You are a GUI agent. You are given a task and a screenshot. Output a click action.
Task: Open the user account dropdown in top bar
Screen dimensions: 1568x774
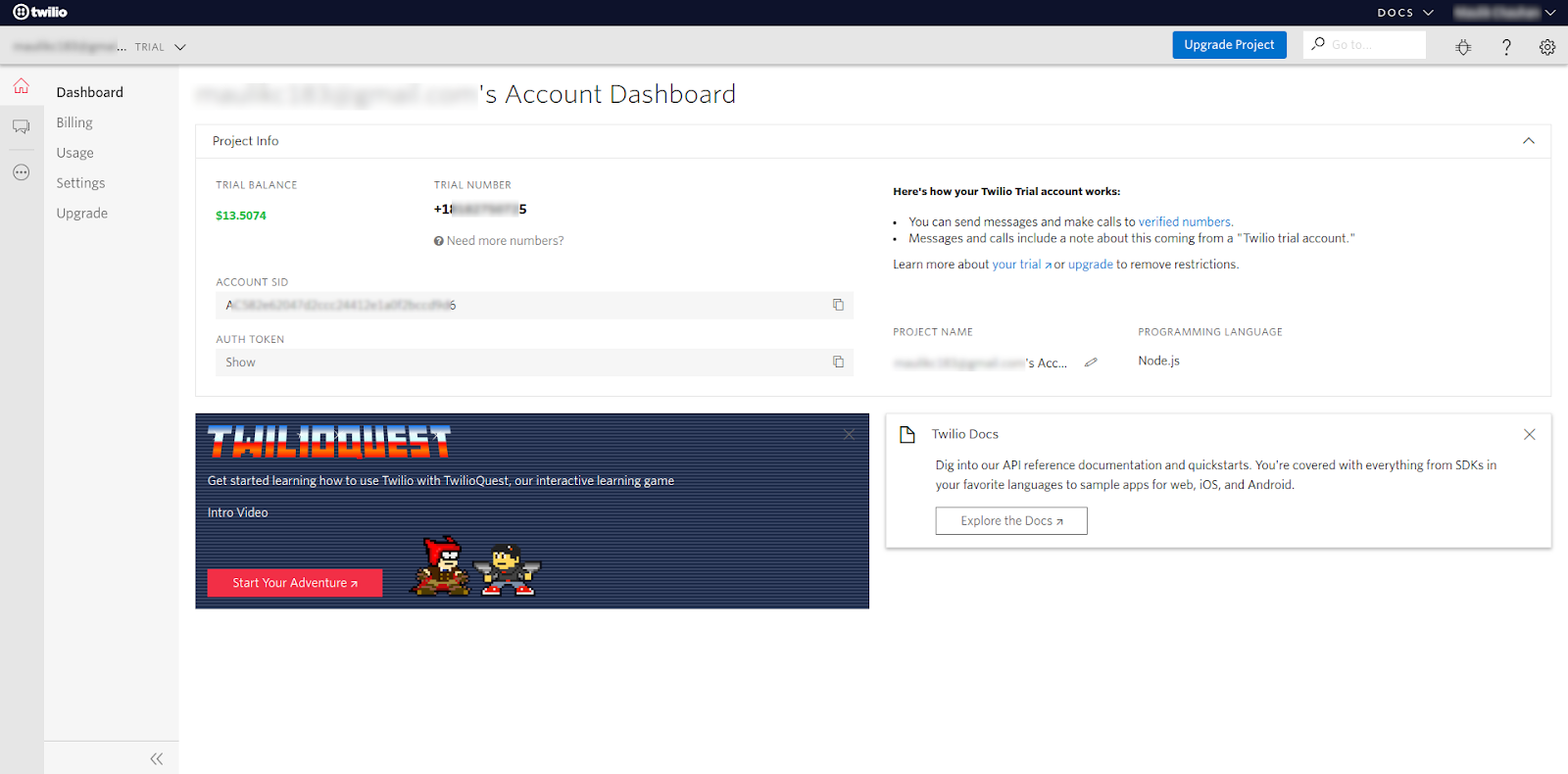tap(1504, 13)
